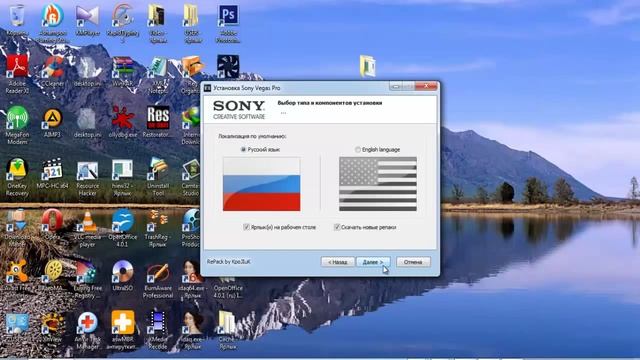Launch RapidTyping 5 shortcut
The height and width of the screenshot is (360, 640).
123,16
